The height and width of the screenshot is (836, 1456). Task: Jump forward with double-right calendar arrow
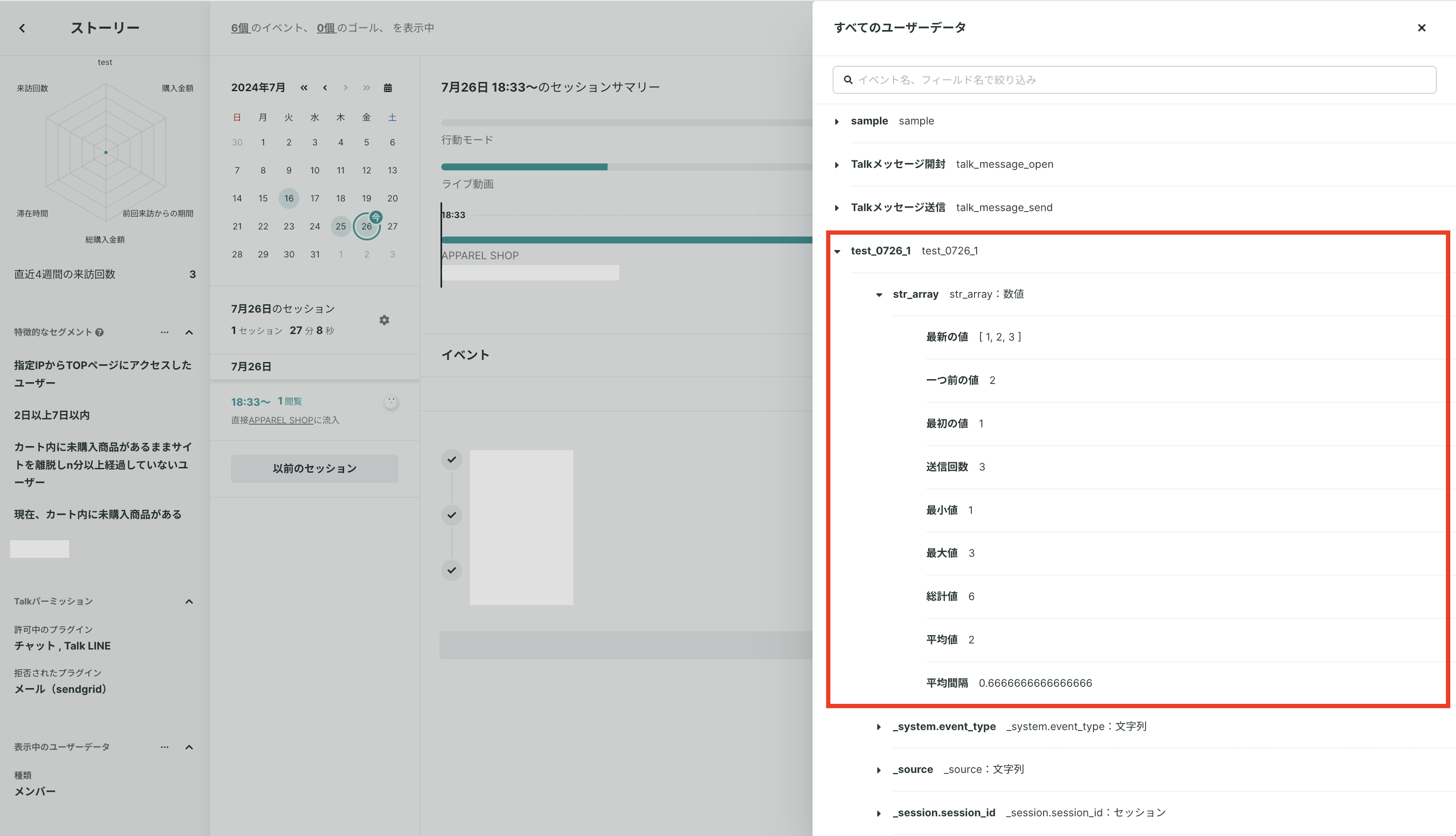(x=366, y=88)
